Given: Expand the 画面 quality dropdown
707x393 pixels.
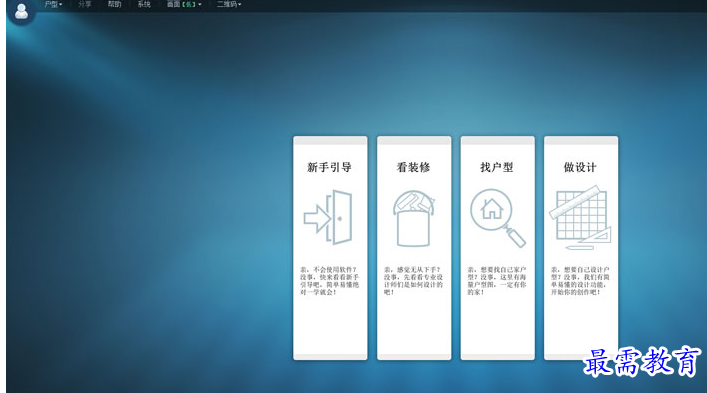Looking at the screenshot, I should (x=184, y=5).
